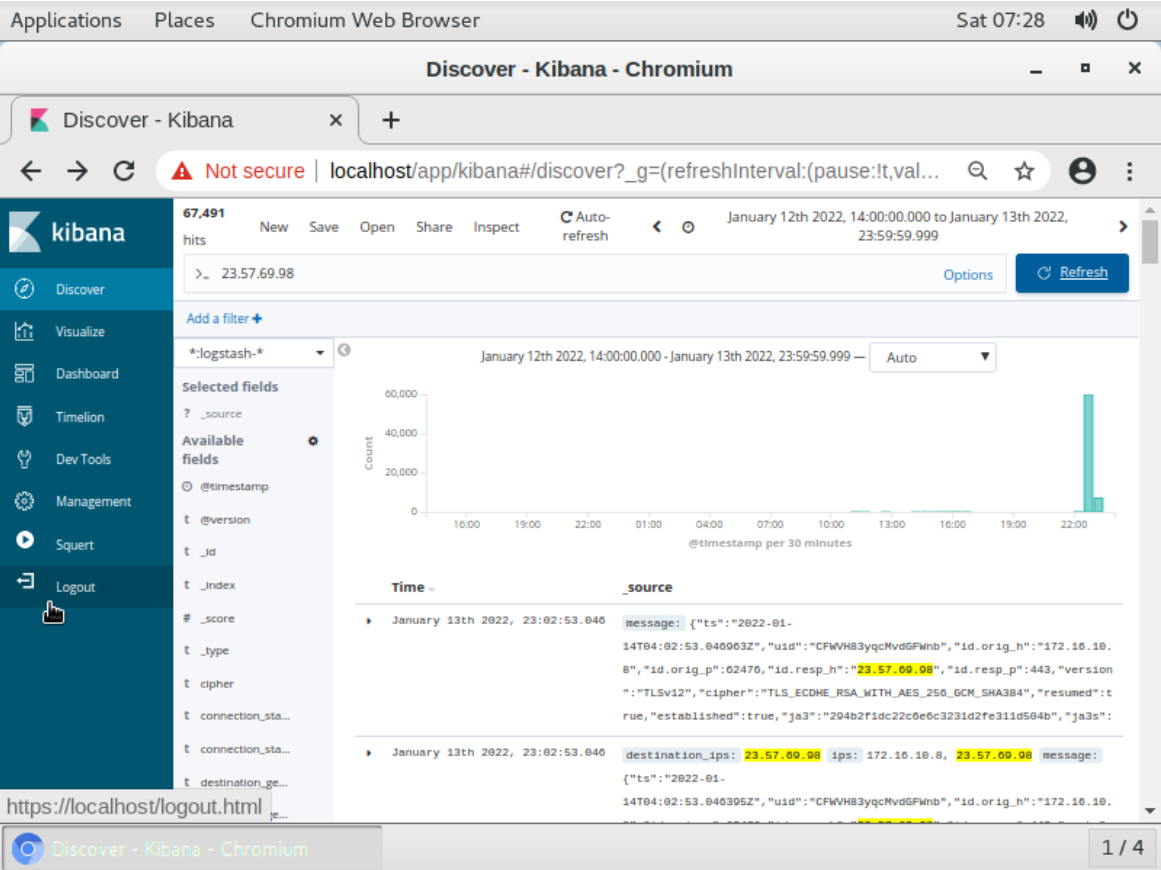Open the Dashboard icon in sidebar
Image resolution: width=1161 pixels, height=870 pixels.
(x=24, y=373)
